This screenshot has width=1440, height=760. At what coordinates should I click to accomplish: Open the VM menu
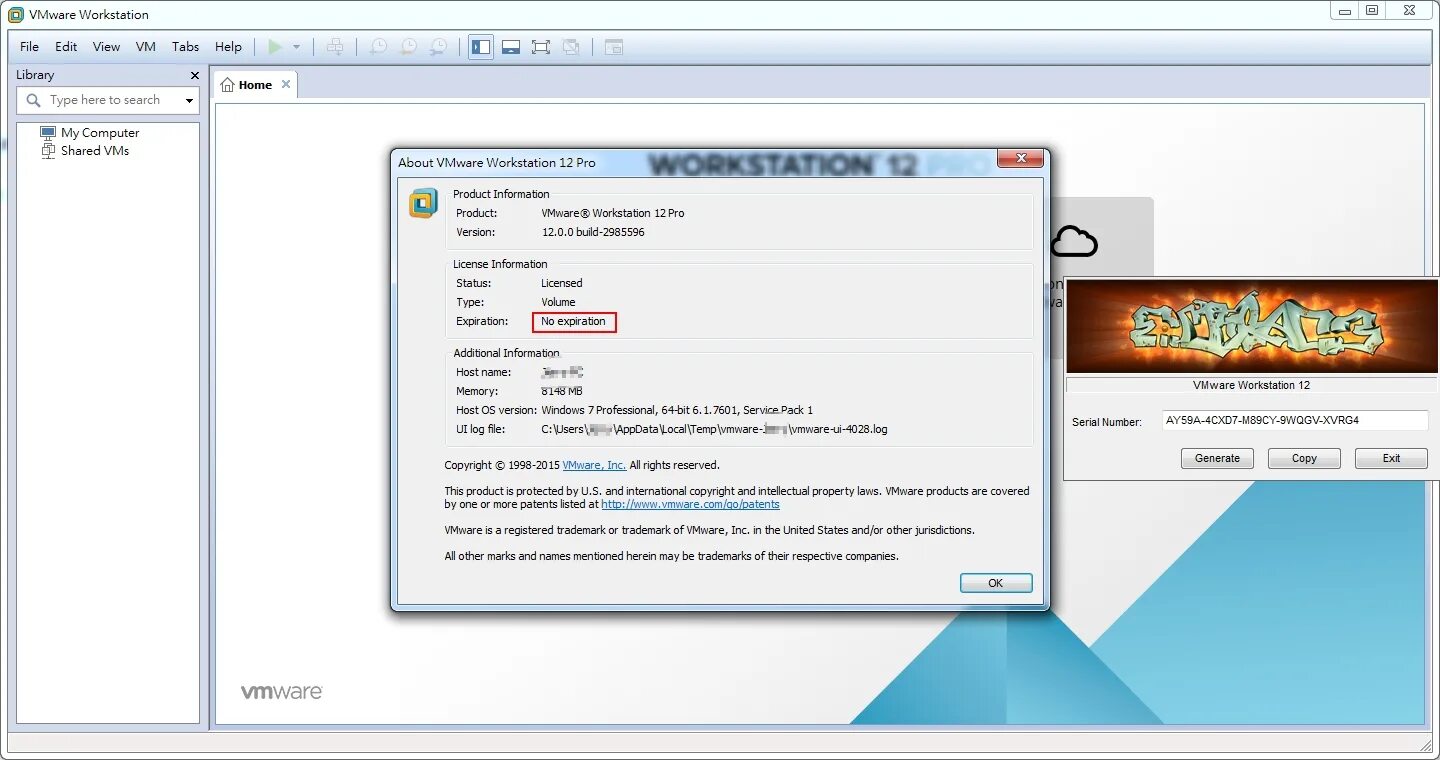[146, 47]
